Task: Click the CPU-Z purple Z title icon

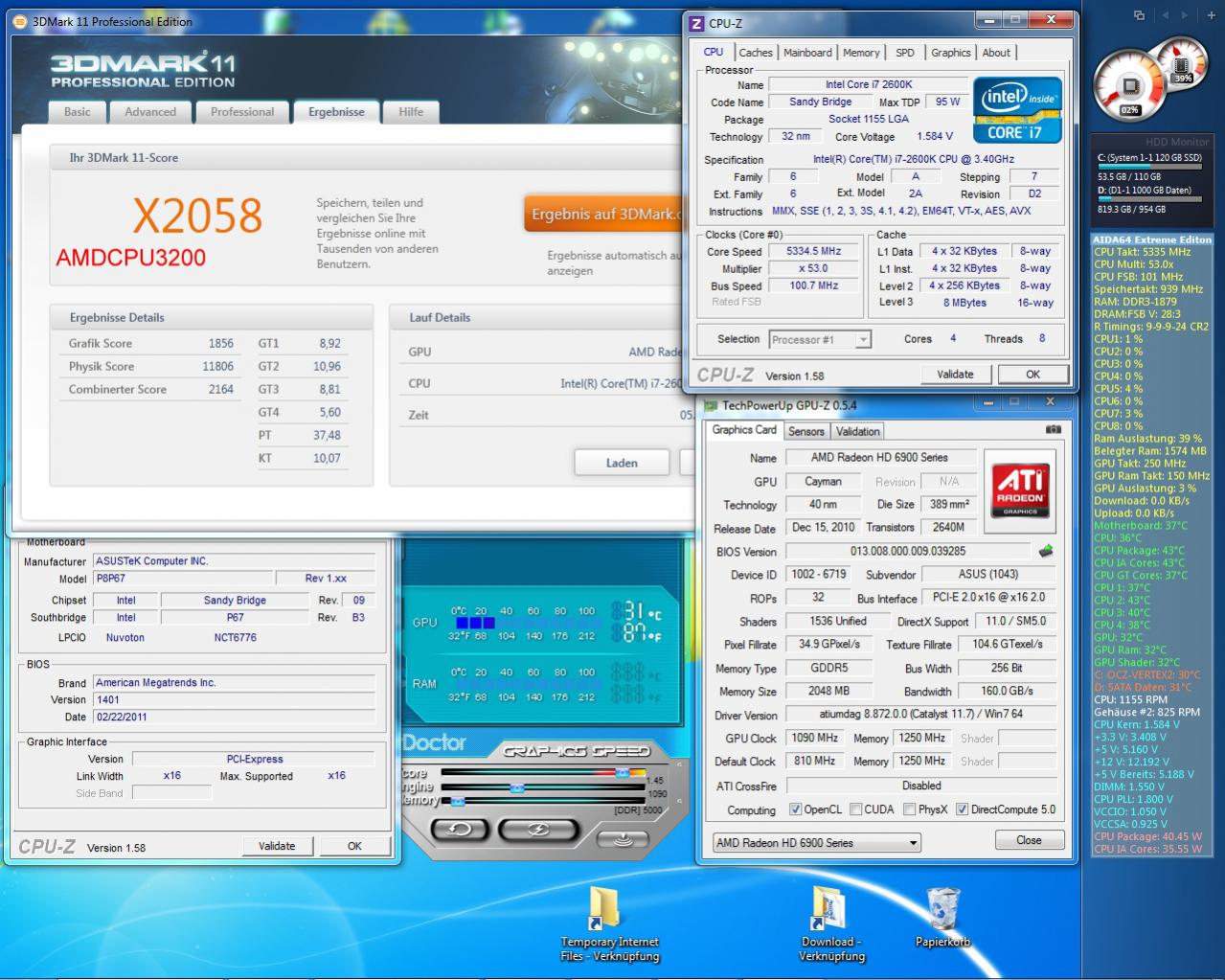Action: coord(697,23)
